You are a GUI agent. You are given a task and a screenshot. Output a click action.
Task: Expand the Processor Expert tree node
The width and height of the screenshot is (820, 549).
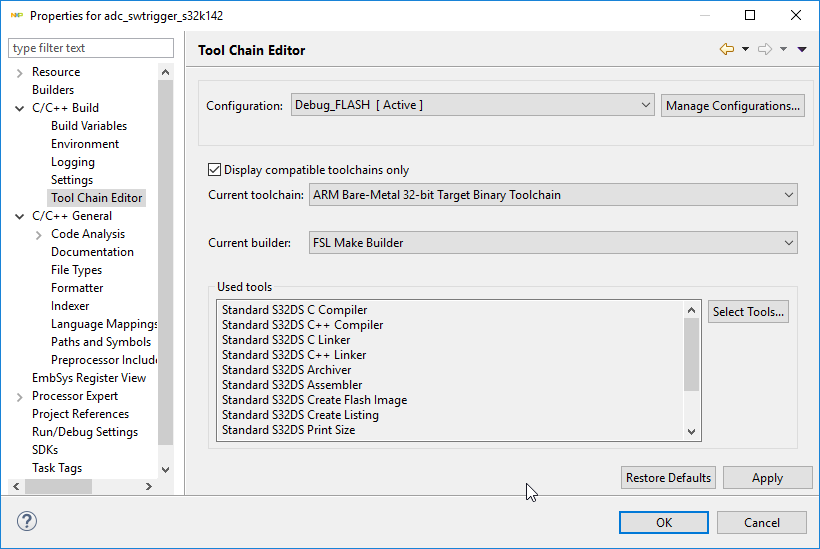tap(20, 396)
